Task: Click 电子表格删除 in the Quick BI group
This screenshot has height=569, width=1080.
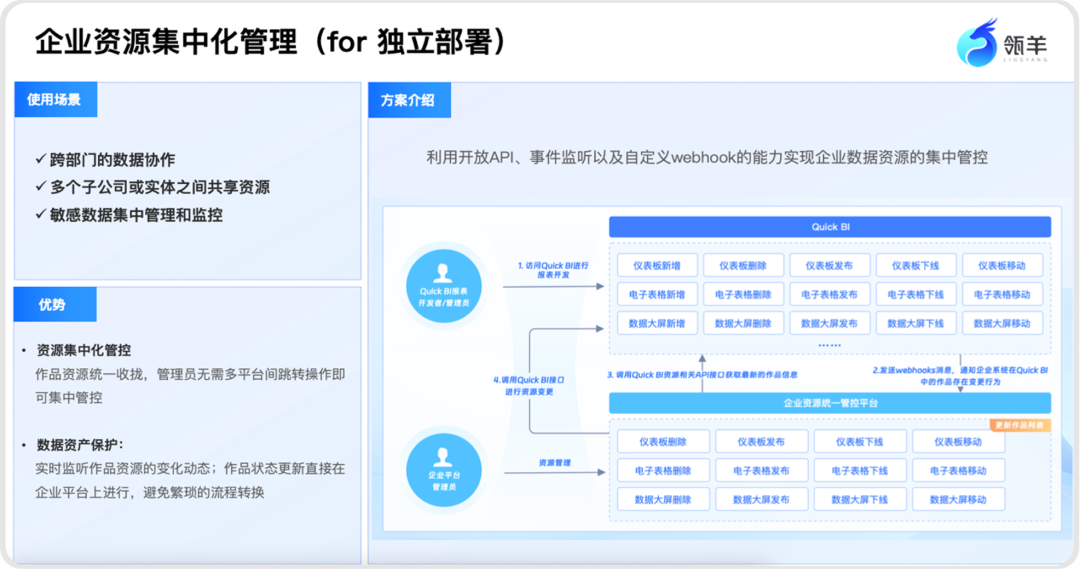Action: (x=743, y=295)
